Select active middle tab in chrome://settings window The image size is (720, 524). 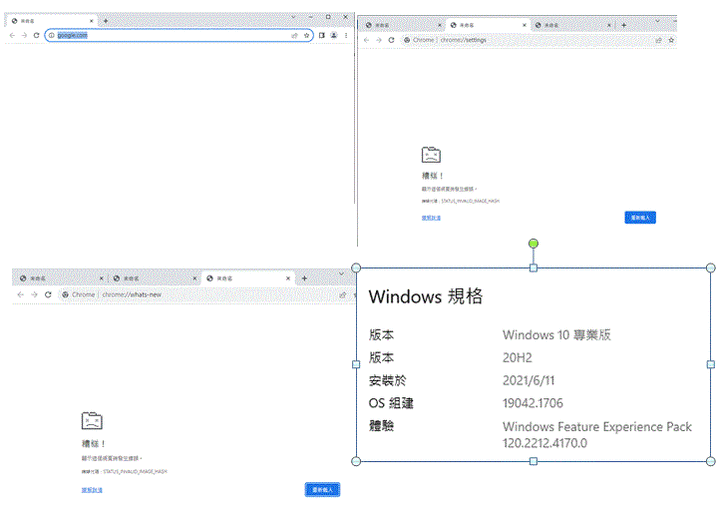488,25
